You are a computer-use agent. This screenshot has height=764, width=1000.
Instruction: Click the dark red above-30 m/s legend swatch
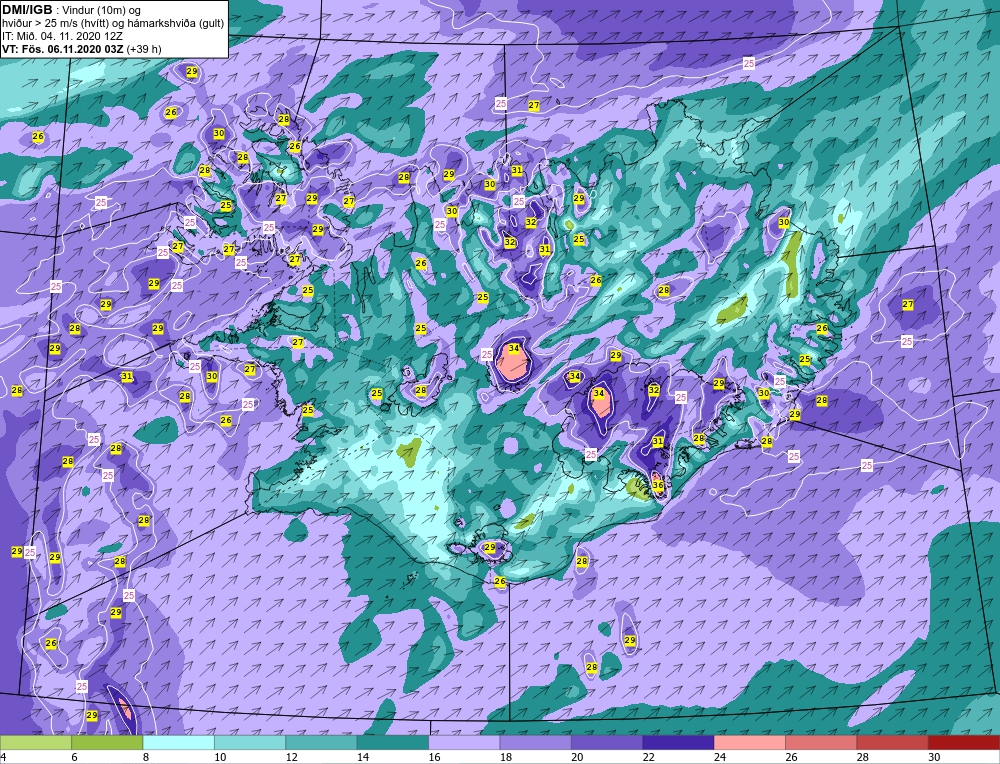pyautogui.click(x=964, y=742)
